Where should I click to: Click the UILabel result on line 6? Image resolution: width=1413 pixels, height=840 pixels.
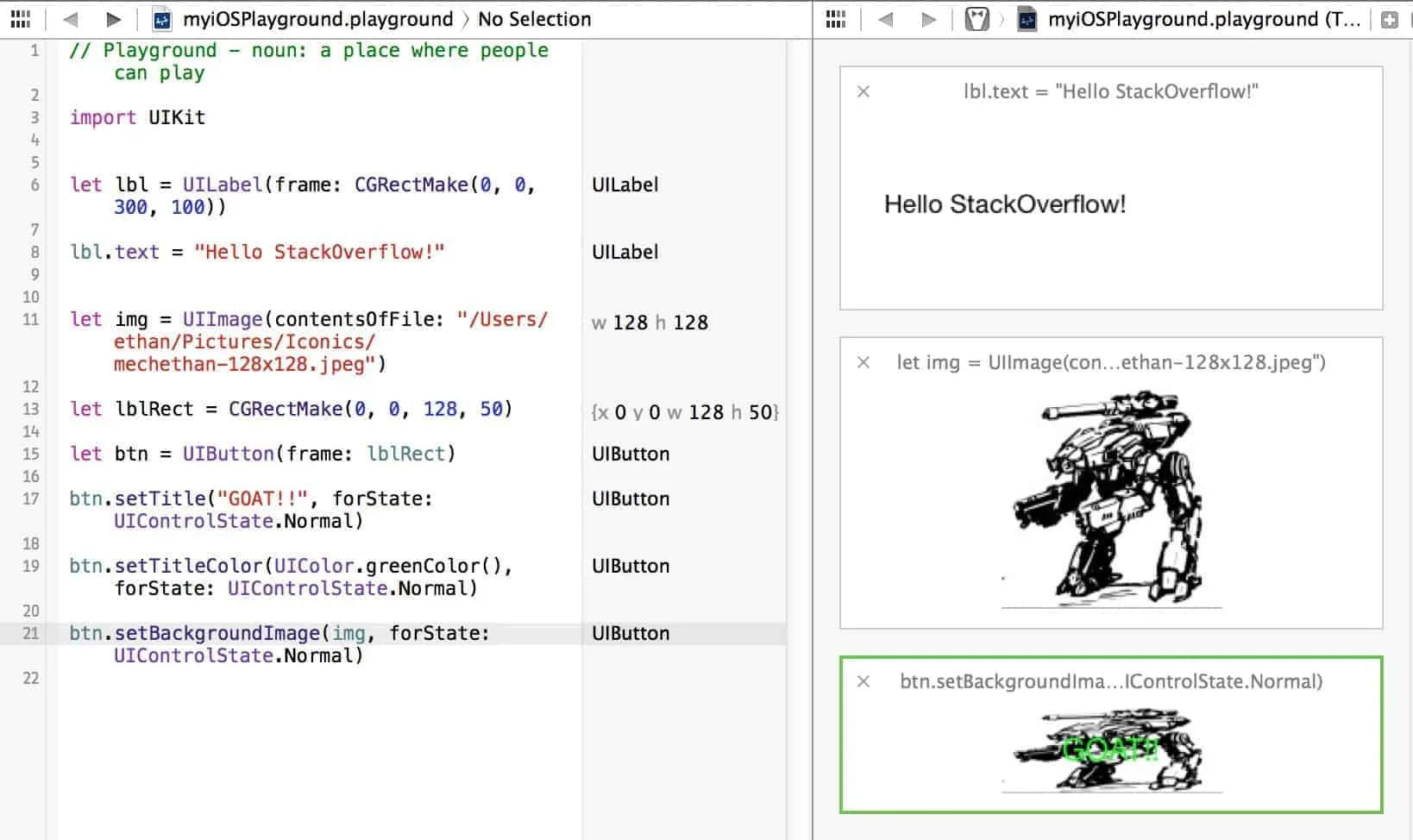coord(625,185)
